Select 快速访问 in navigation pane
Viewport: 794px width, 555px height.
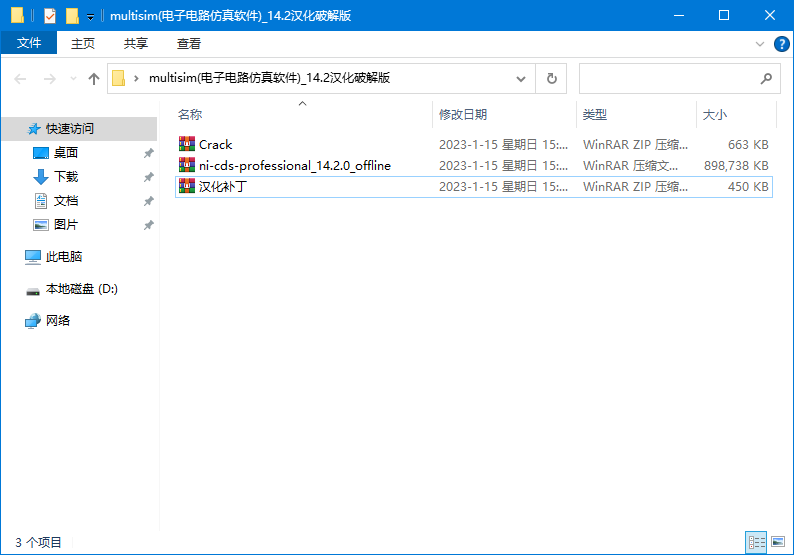tap(80, 129)
